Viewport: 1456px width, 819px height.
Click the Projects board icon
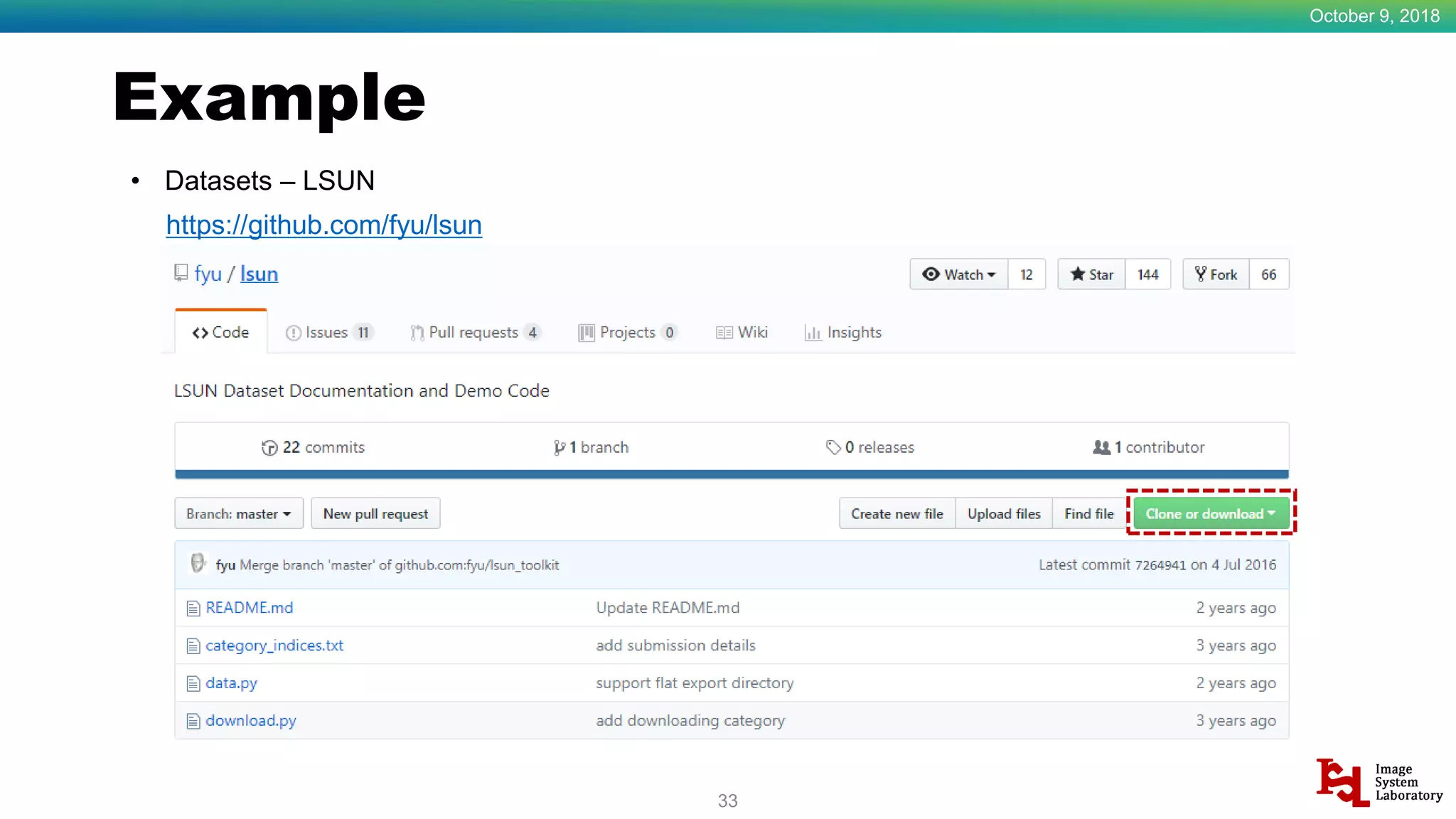[x=586, y=333]
